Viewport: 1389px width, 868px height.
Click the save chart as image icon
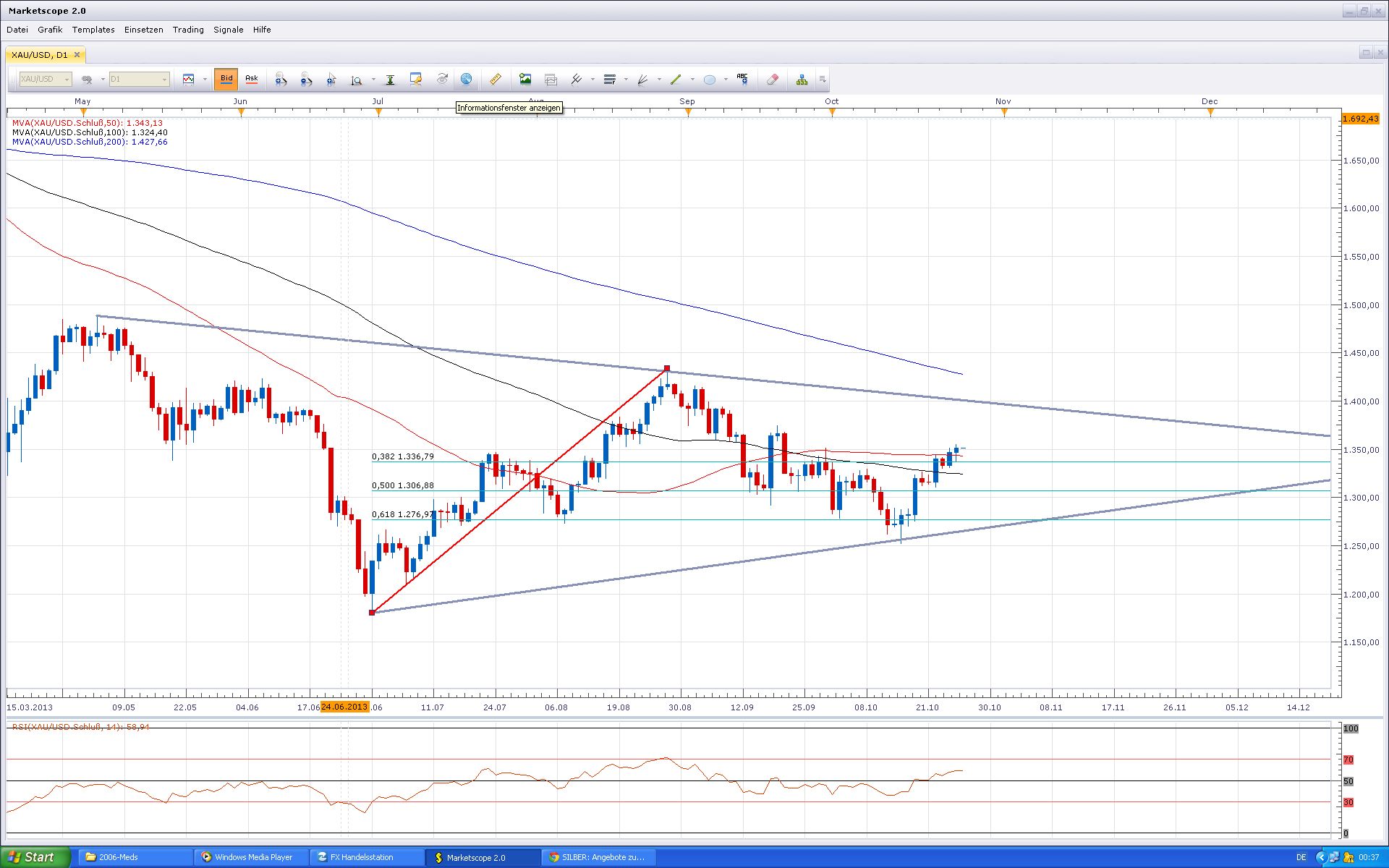[525, 80]
